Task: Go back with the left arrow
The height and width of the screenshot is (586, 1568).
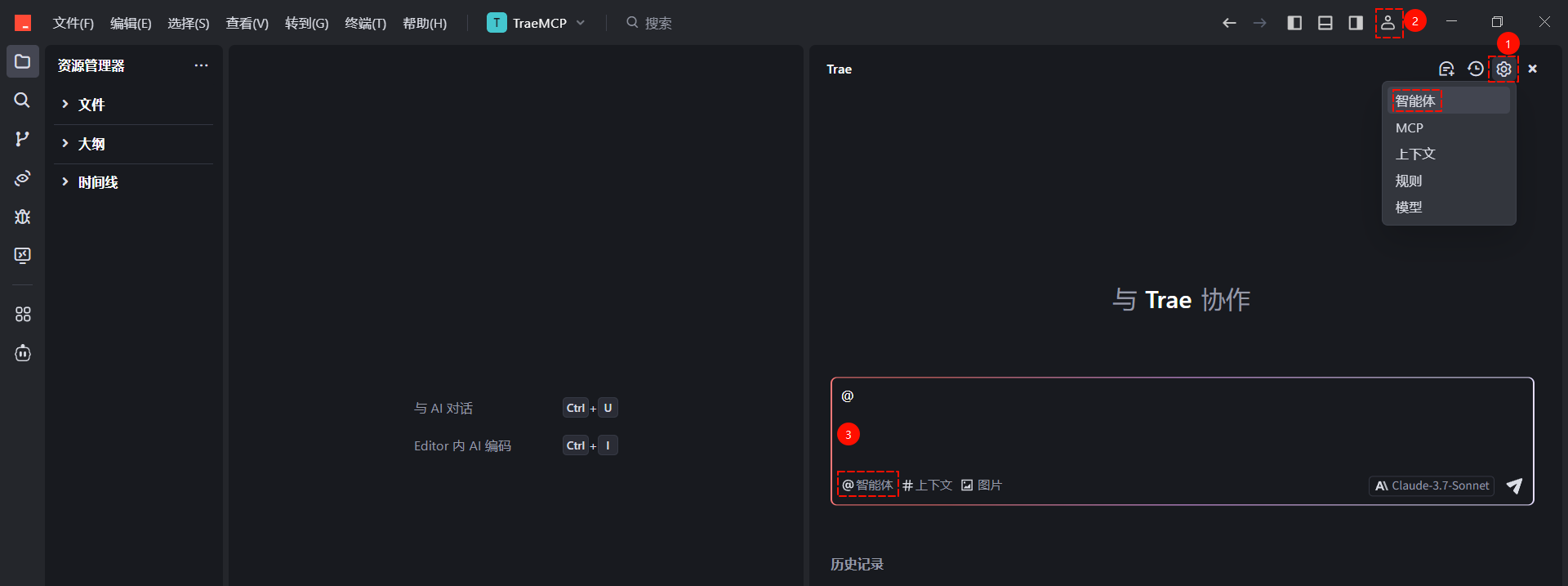Action: [x=1229, y=23]
